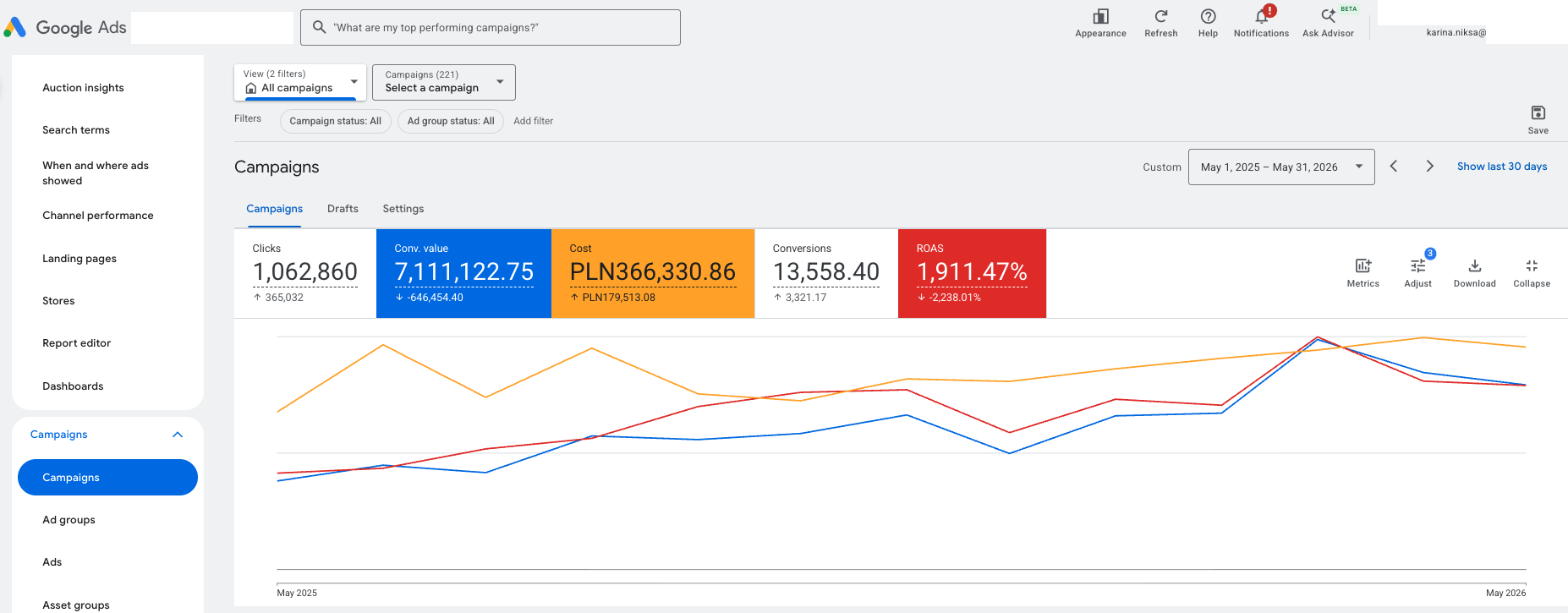Open Ask Advisor beta
The image size is (1568, 613).
point(1328,23)
